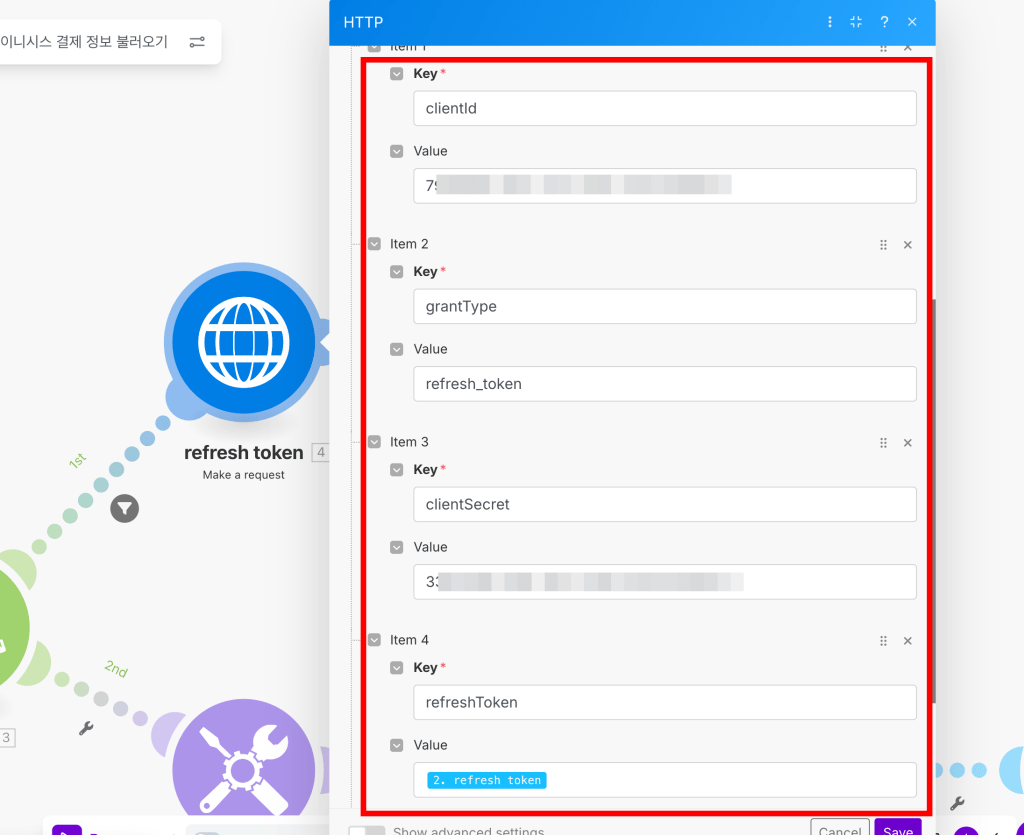This screenshot has height=835, width=1024.
Task: Click the Cancel button
Action: pyautogui.click(x=839, y=829)
